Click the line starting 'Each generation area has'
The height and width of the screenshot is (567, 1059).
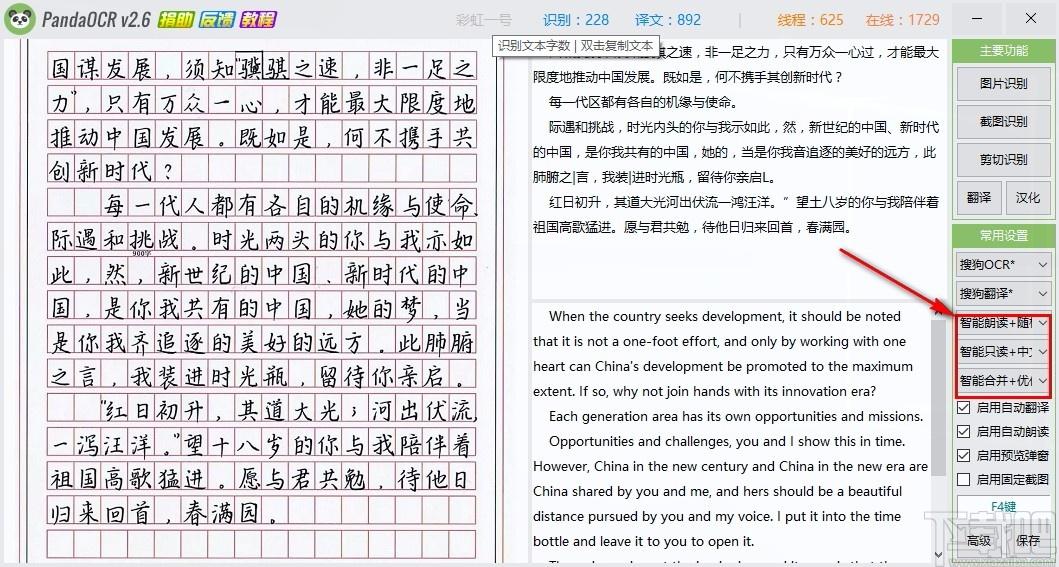coord(735,416)
